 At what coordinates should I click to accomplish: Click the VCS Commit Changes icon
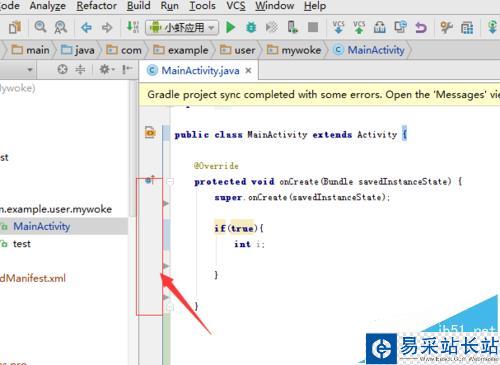click(359, 27)
